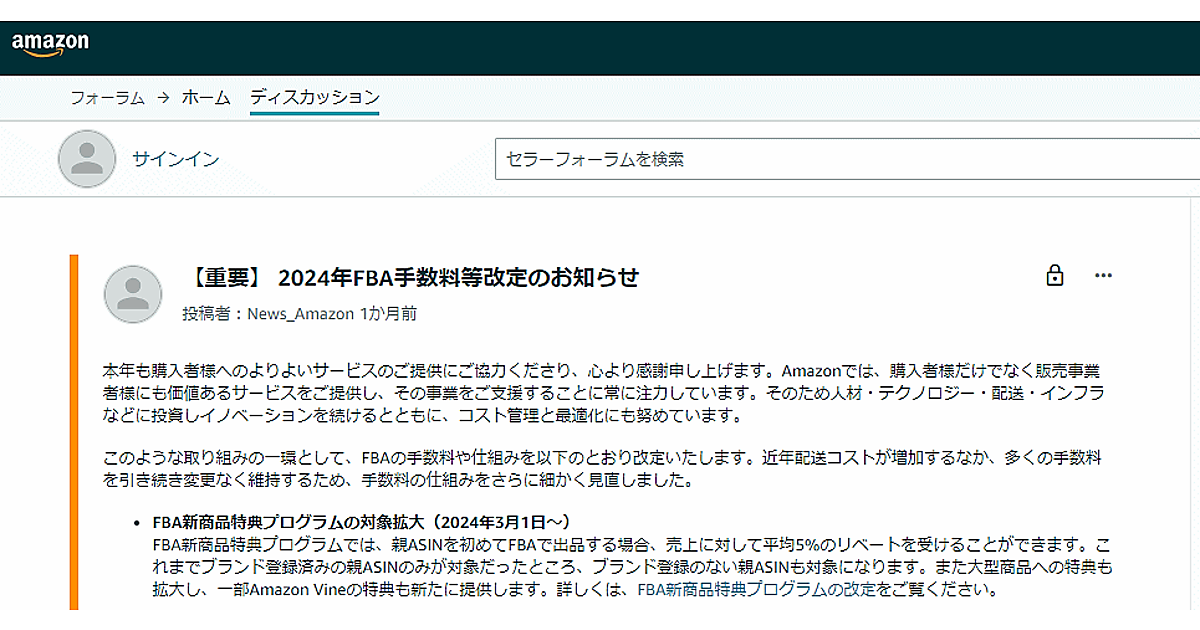Click the Amazon logo in the header
Image resolution: width=1200 pixels, height=630 pixels.
[50, 43]
